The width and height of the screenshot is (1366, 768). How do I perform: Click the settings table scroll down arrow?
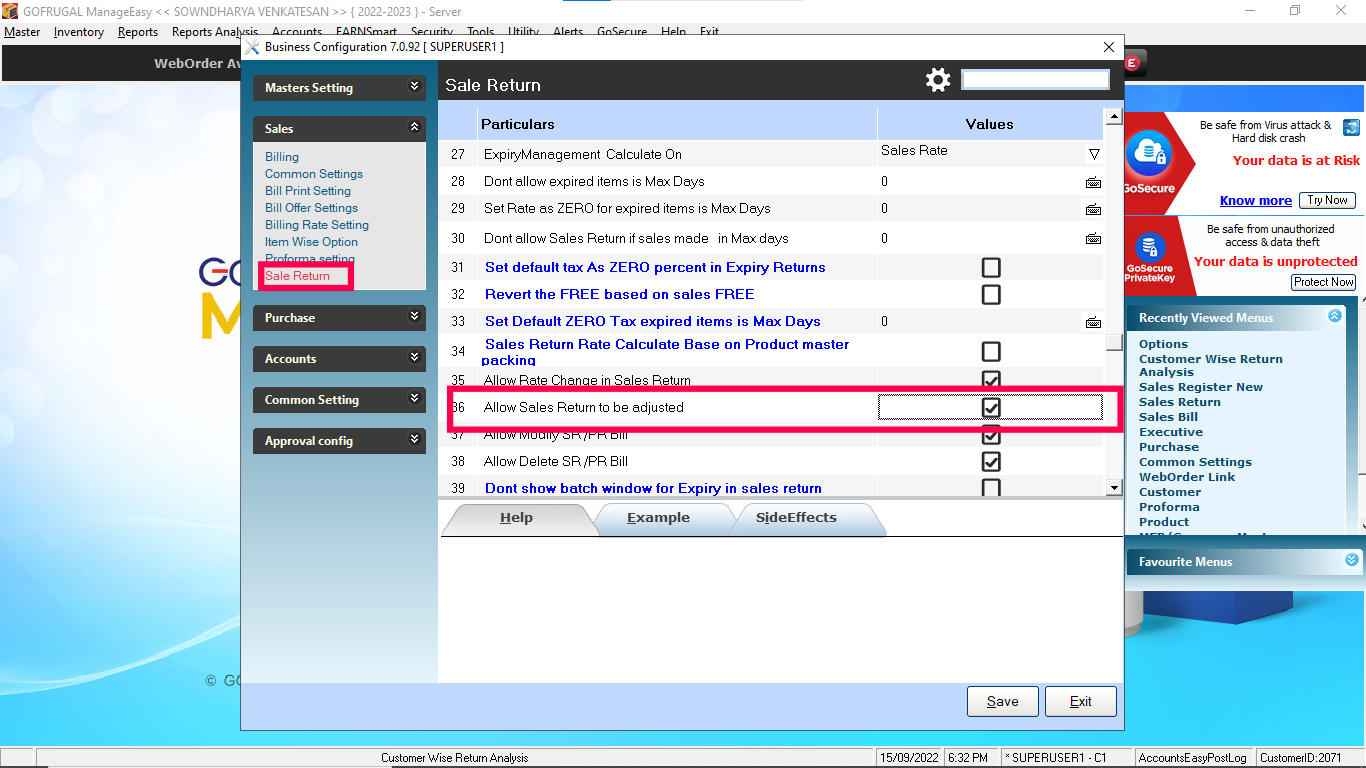coord(1113,487)
